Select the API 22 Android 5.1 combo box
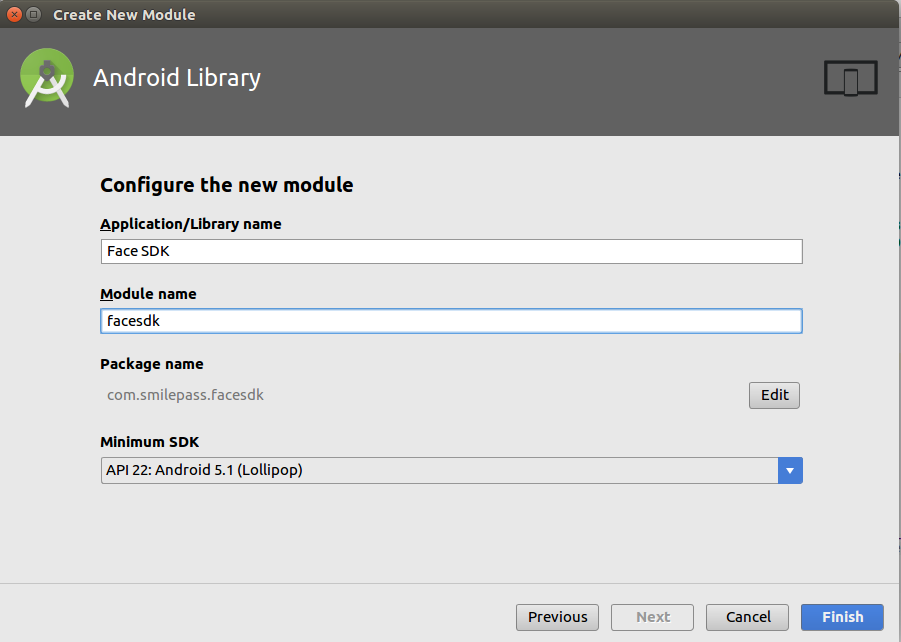Viewport: 901px width, 642px height. coord(452,471)
